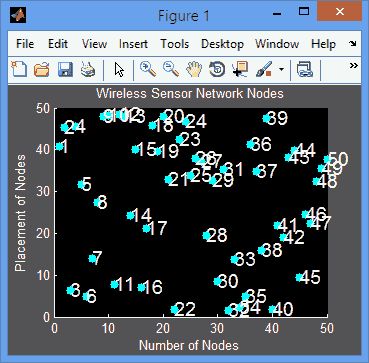
Task: Open the Brush tool color dropdown arrow
Action: 282,70
